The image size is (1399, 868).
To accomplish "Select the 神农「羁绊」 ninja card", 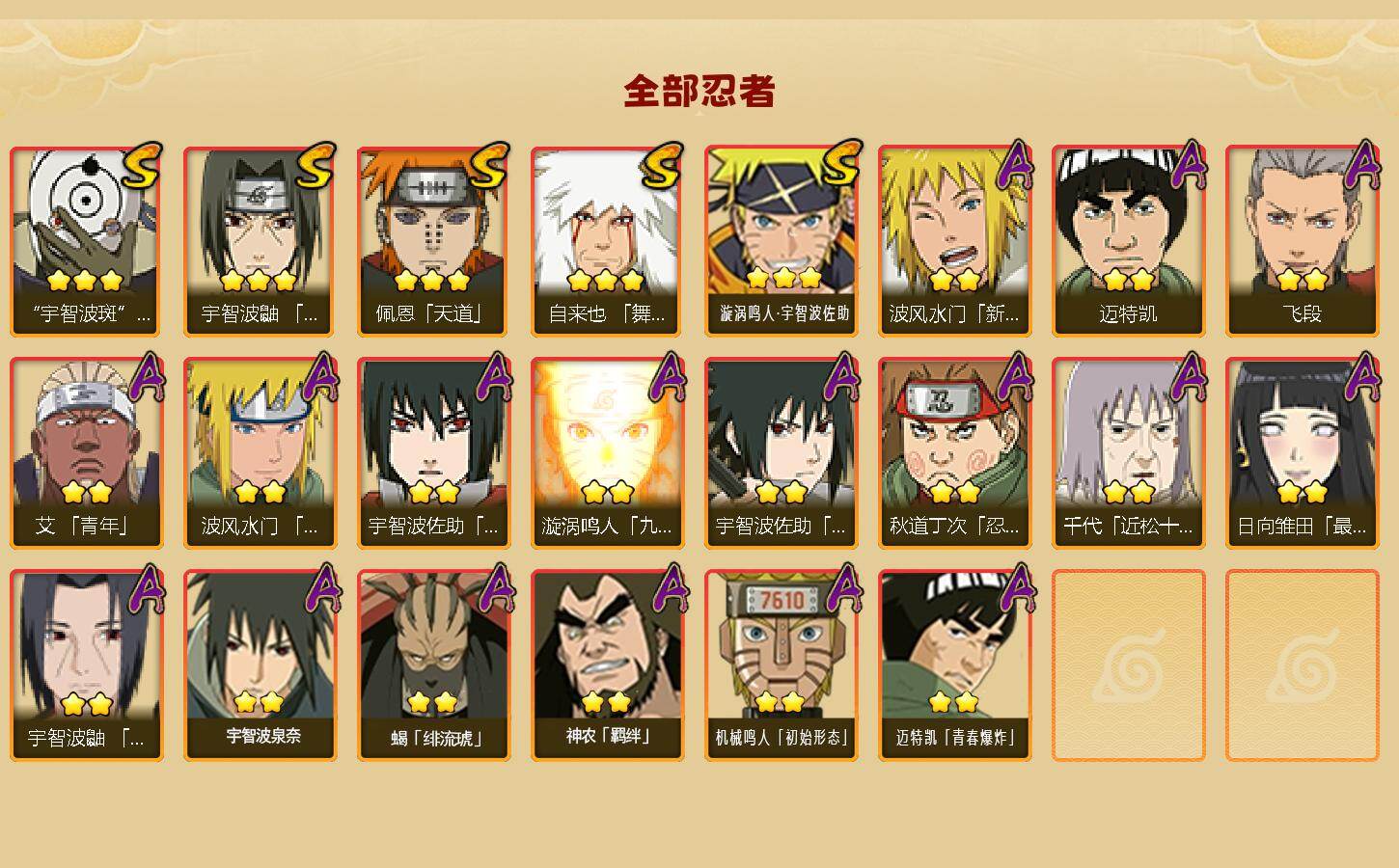I will point(607,665).
